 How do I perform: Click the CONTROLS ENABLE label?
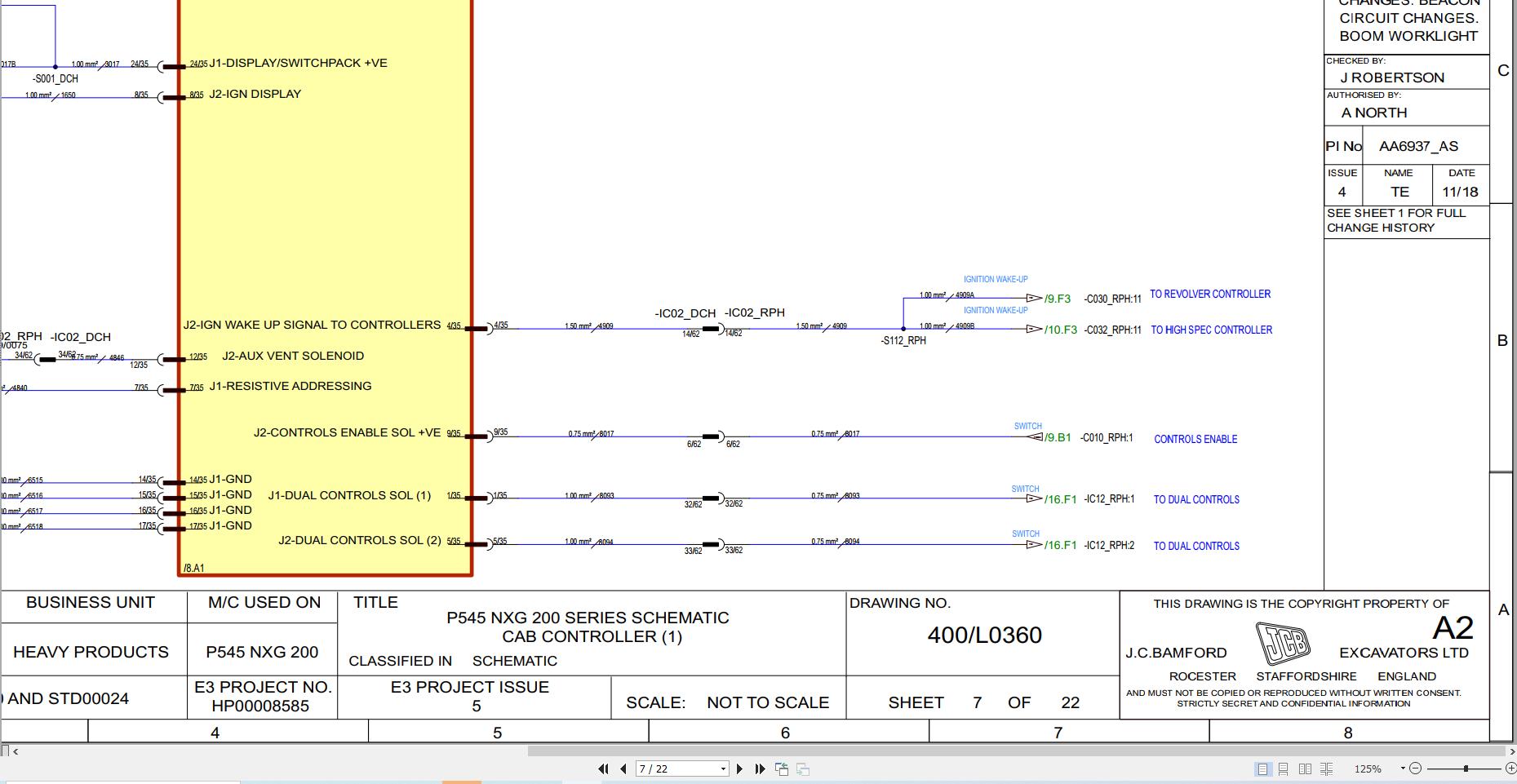tap(1195, 439)
